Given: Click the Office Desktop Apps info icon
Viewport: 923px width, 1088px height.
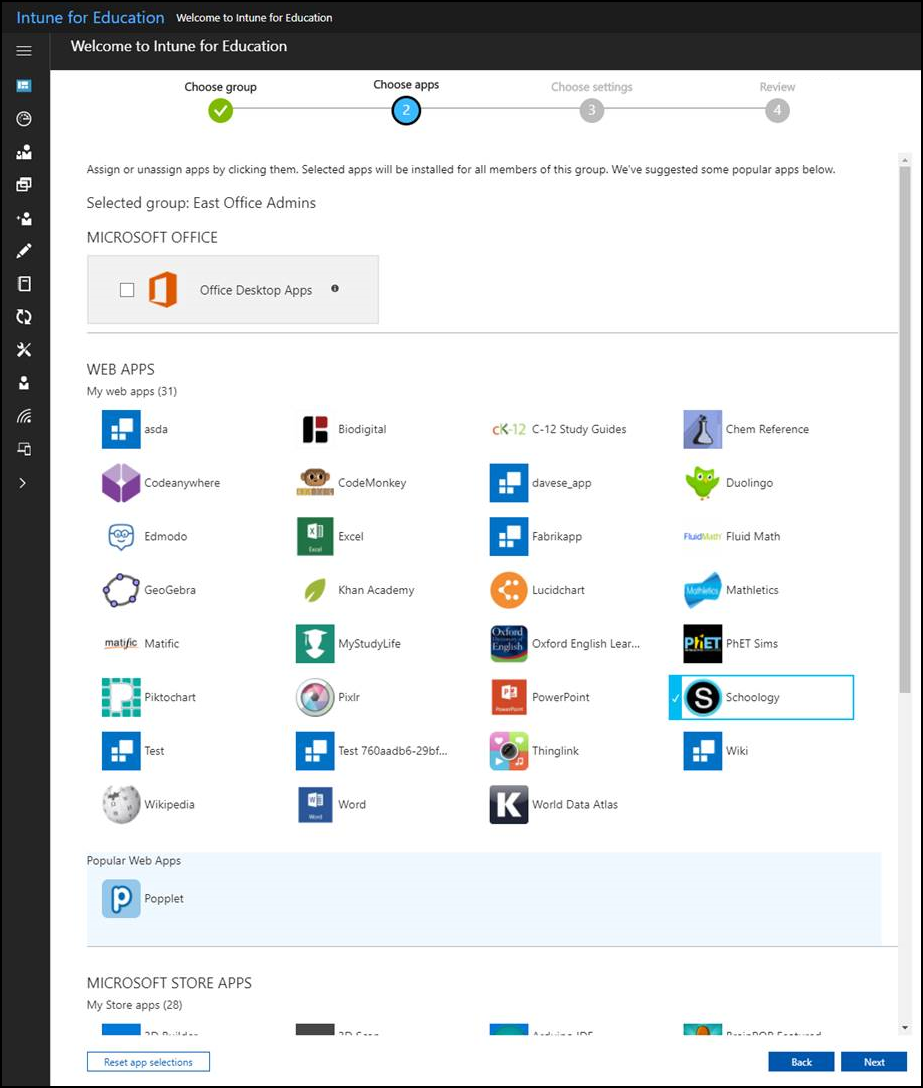Looking at the screenshot, I should coord(335,289).
